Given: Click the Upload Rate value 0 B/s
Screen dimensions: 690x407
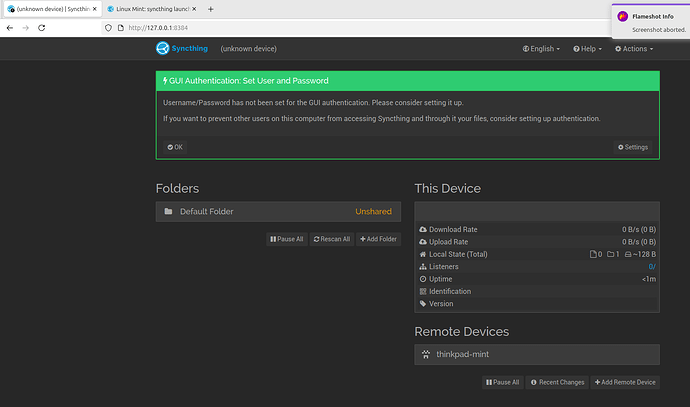Looking at the screenshot, I should (x=639, y=242).
